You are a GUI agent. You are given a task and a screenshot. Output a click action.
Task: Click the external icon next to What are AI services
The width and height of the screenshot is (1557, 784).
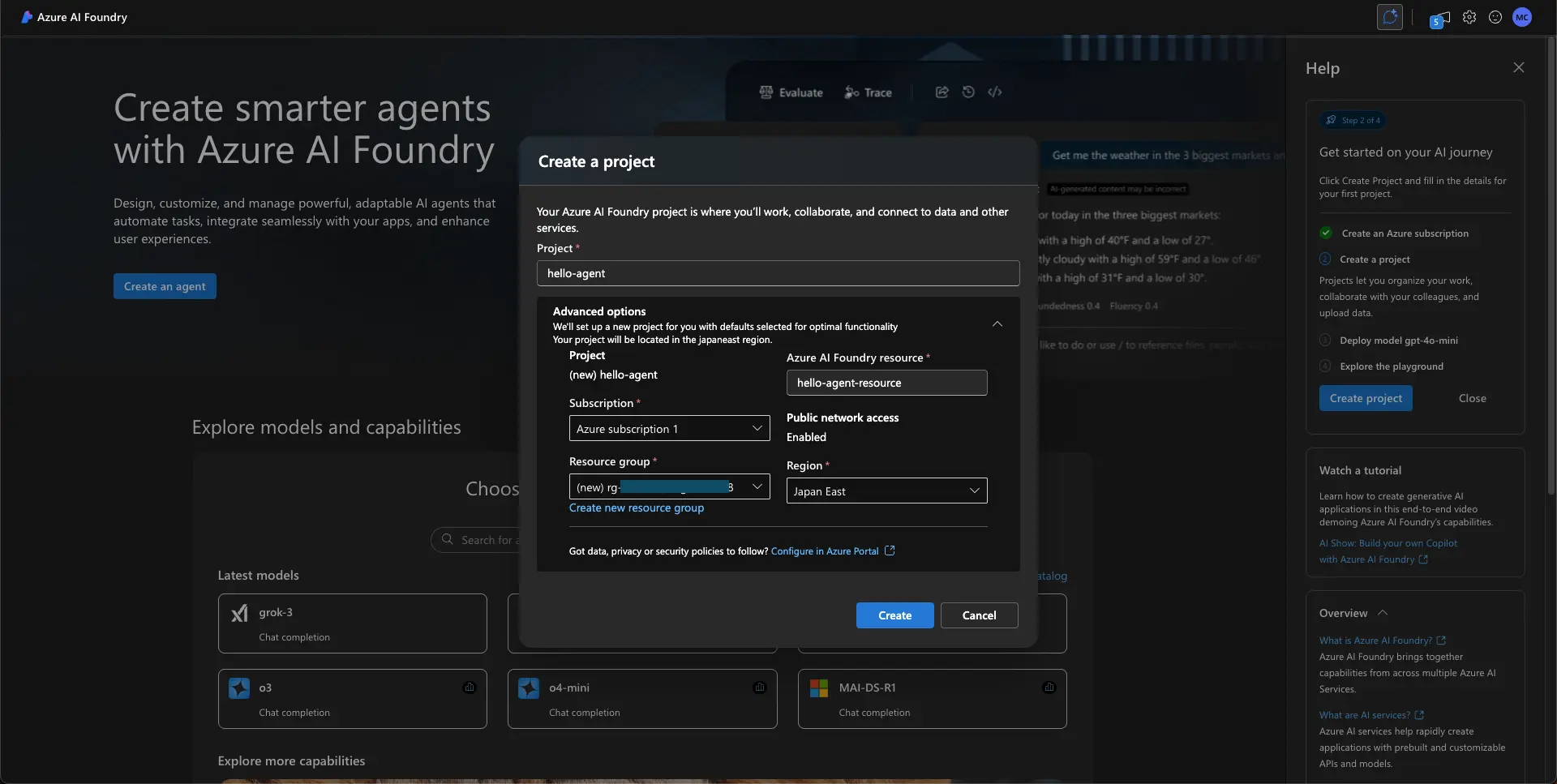(x=1419, y=715)
